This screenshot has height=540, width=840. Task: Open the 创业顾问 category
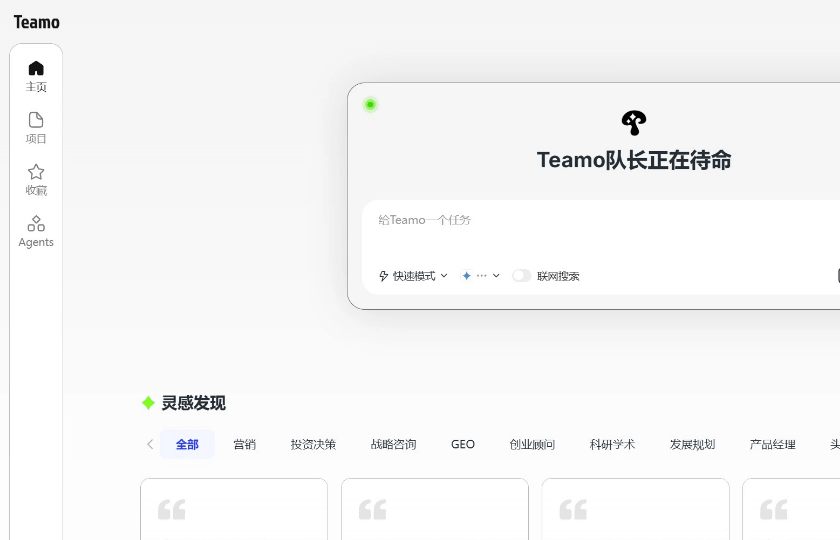click(532, 444)
